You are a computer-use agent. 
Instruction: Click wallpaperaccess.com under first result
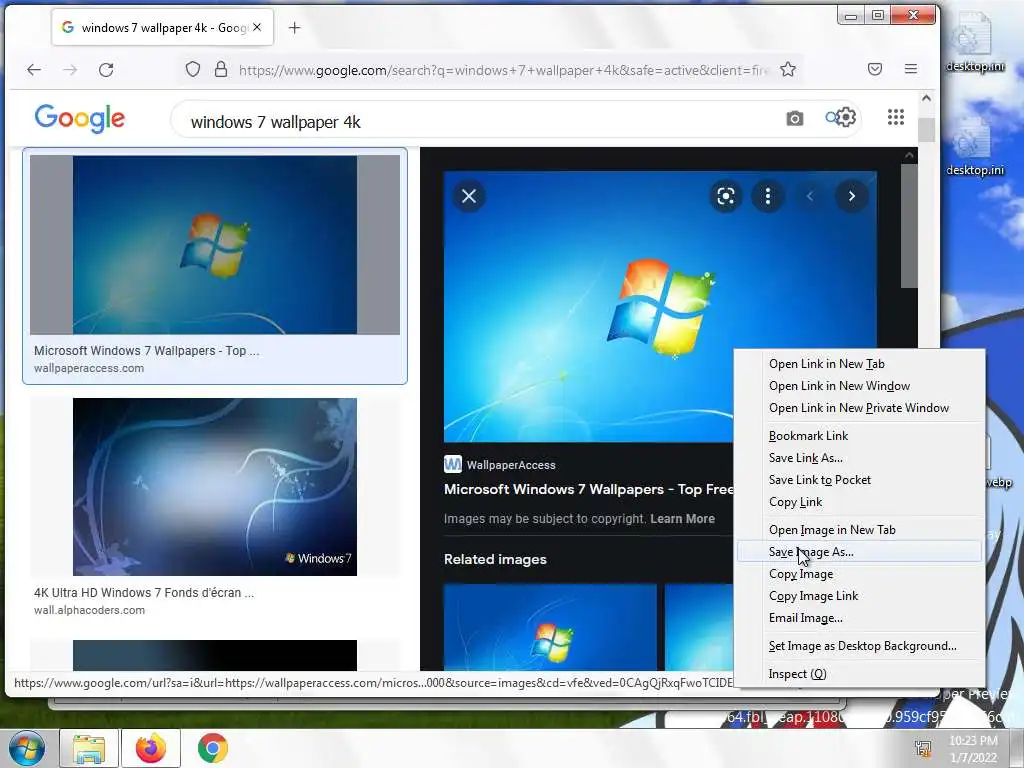[x=89, y=368]
